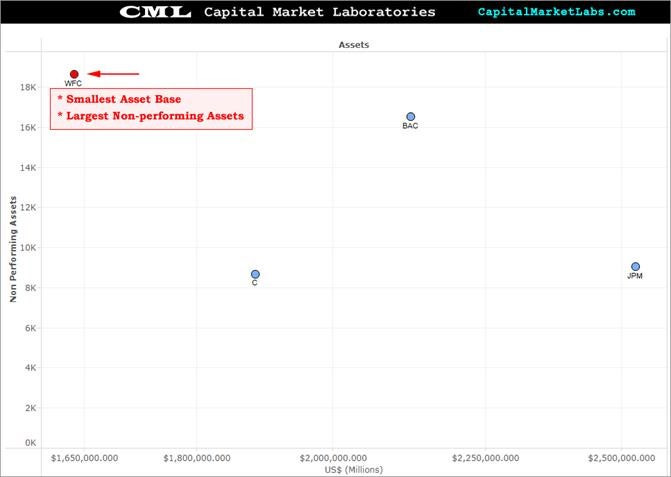This screenshot has height=477, width=671.
Task: Click the $2,000,000.000 x-axis label
Action: click(333, 458)
